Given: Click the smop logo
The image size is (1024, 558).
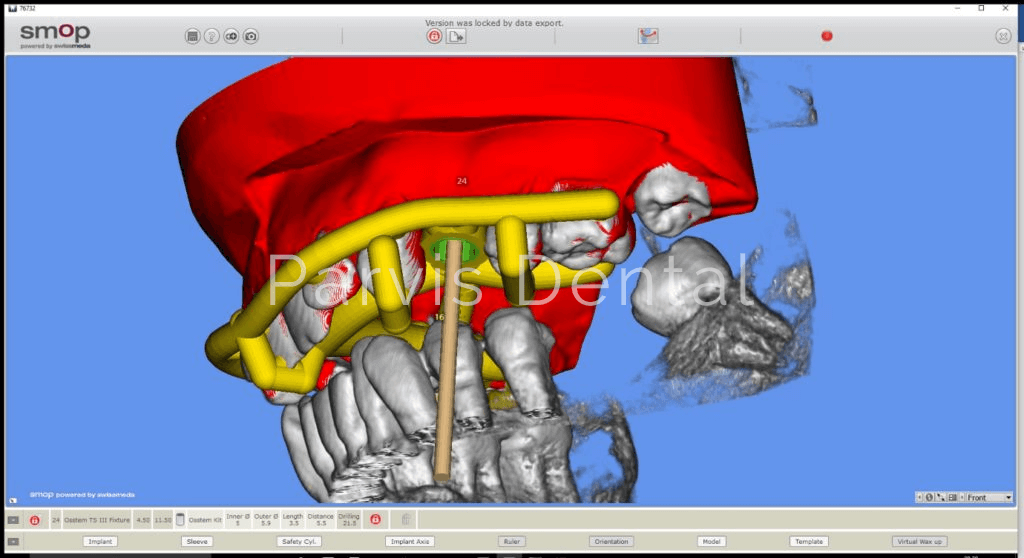Looking at the screenshot, I should (x=56, y=35).
